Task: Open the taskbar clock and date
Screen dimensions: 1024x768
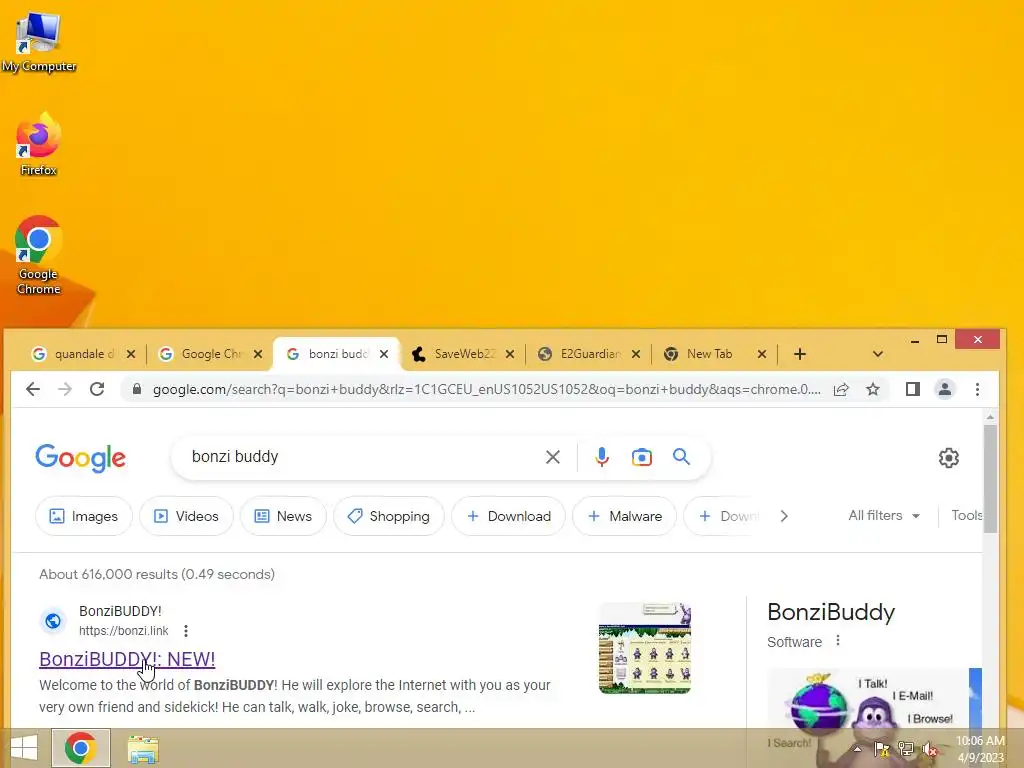Action: pyautogui.click(x=980, y=749)
